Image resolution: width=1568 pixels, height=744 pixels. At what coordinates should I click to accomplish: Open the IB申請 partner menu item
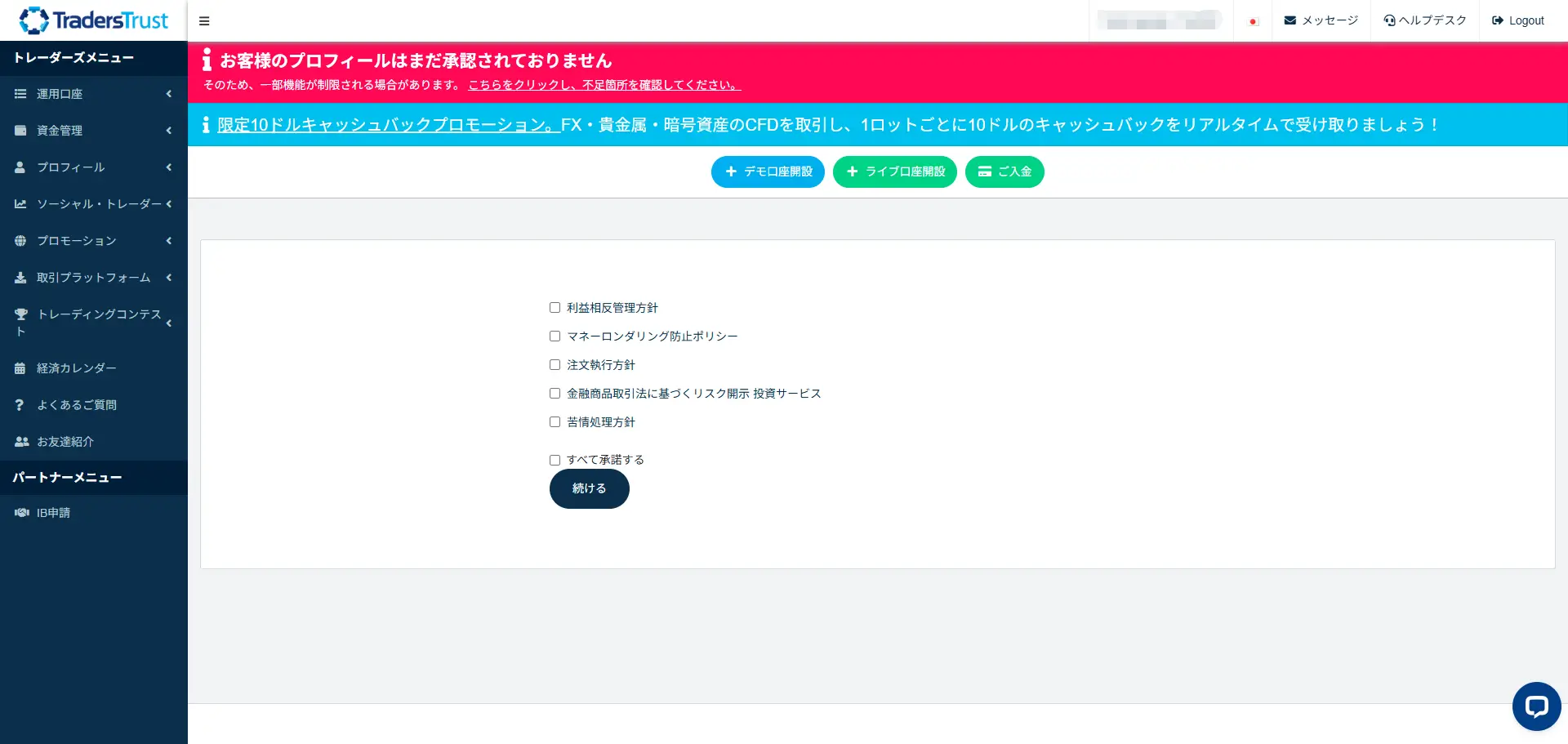[53, 513]
